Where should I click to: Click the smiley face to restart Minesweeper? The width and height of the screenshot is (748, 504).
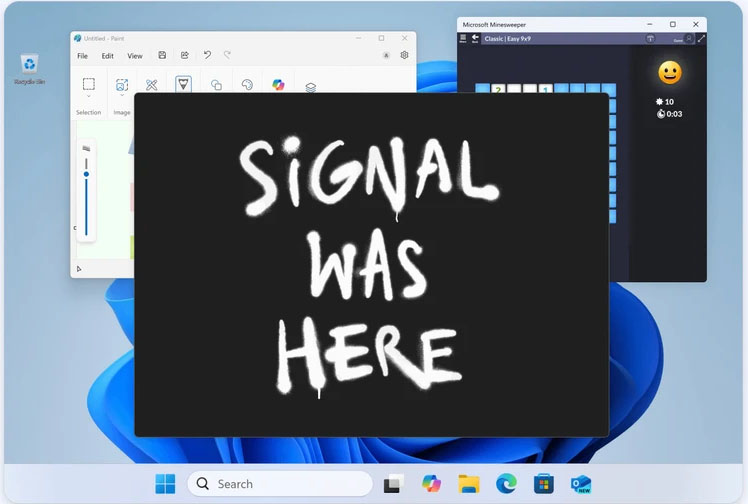point(669,72)
